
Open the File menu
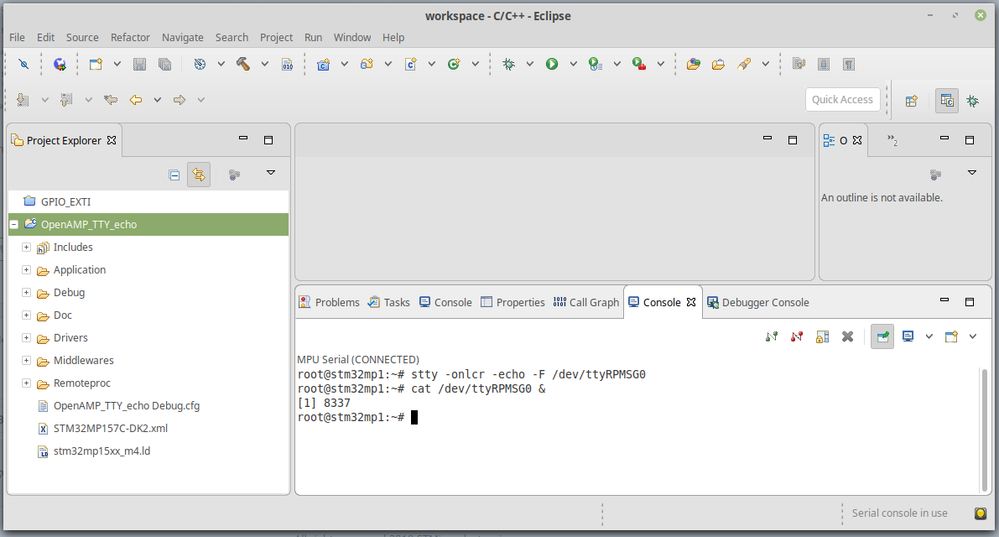click(17, 38)
